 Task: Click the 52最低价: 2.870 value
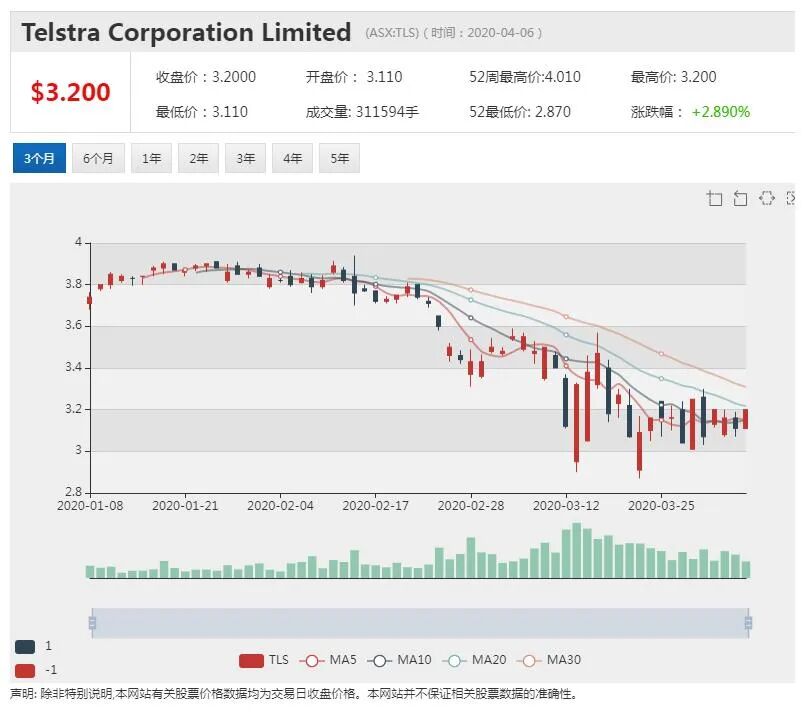coord(519,112)
